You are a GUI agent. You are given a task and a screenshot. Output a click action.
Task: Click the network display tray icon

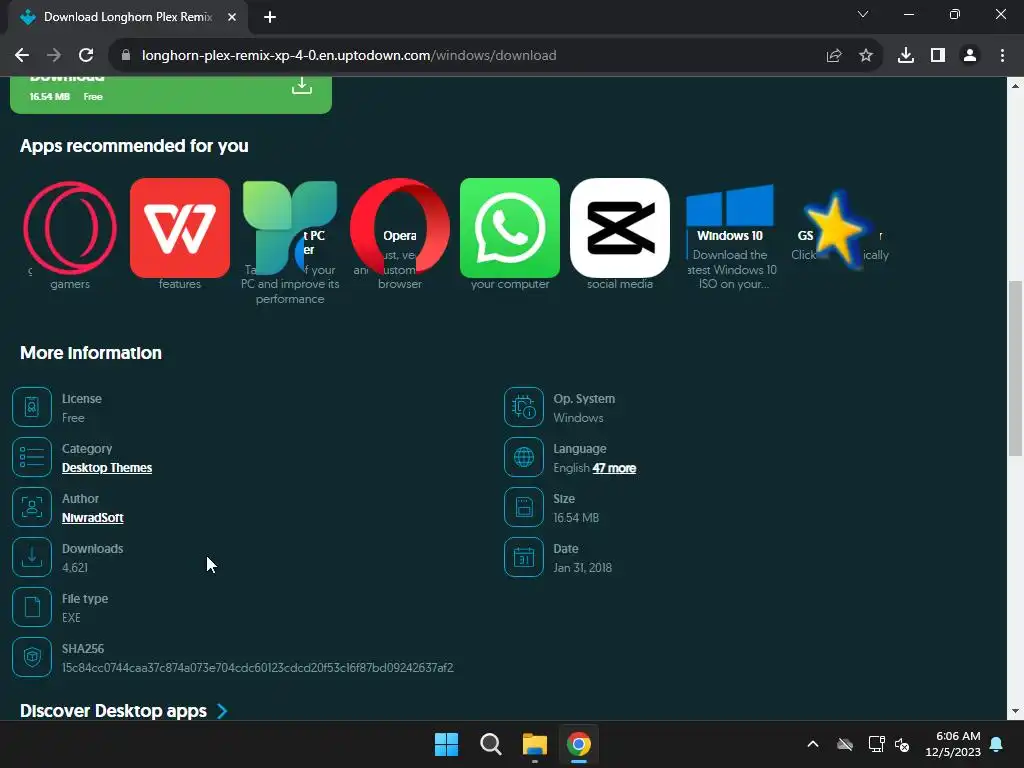tap(876, 744)
